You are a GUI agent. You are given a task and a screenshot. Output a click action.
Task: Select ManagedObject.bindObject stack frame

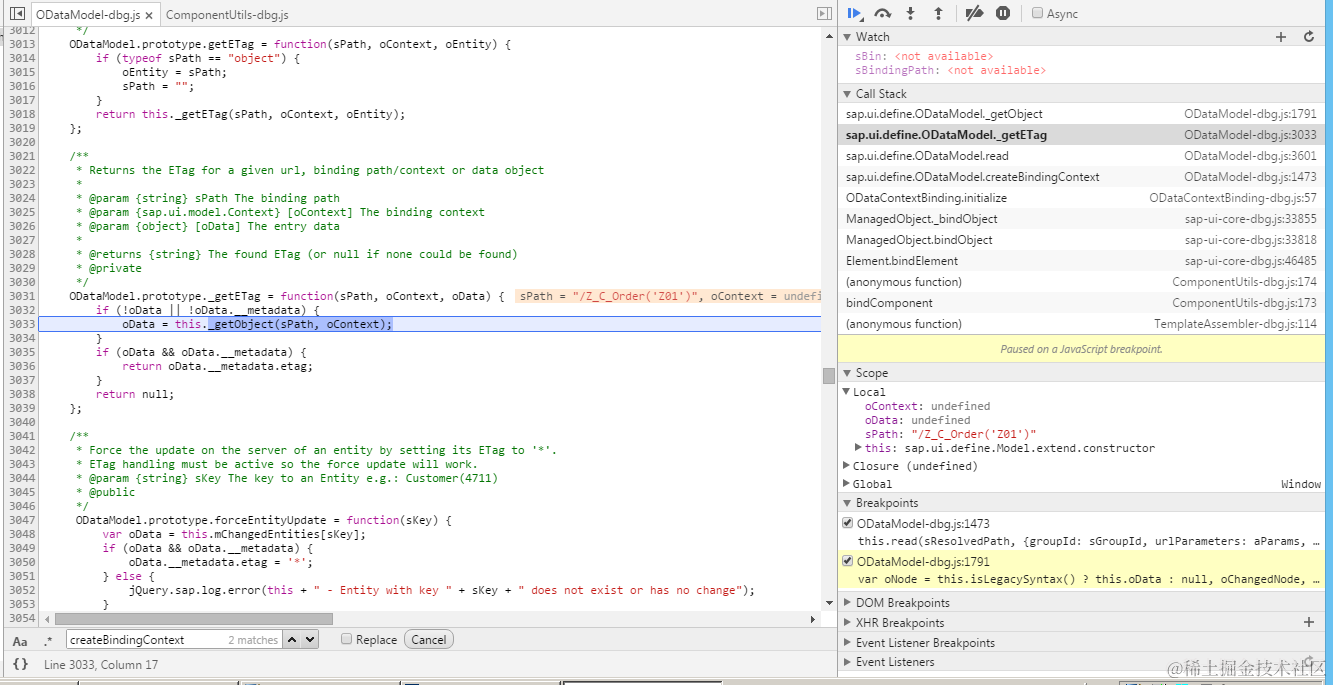1081,240
